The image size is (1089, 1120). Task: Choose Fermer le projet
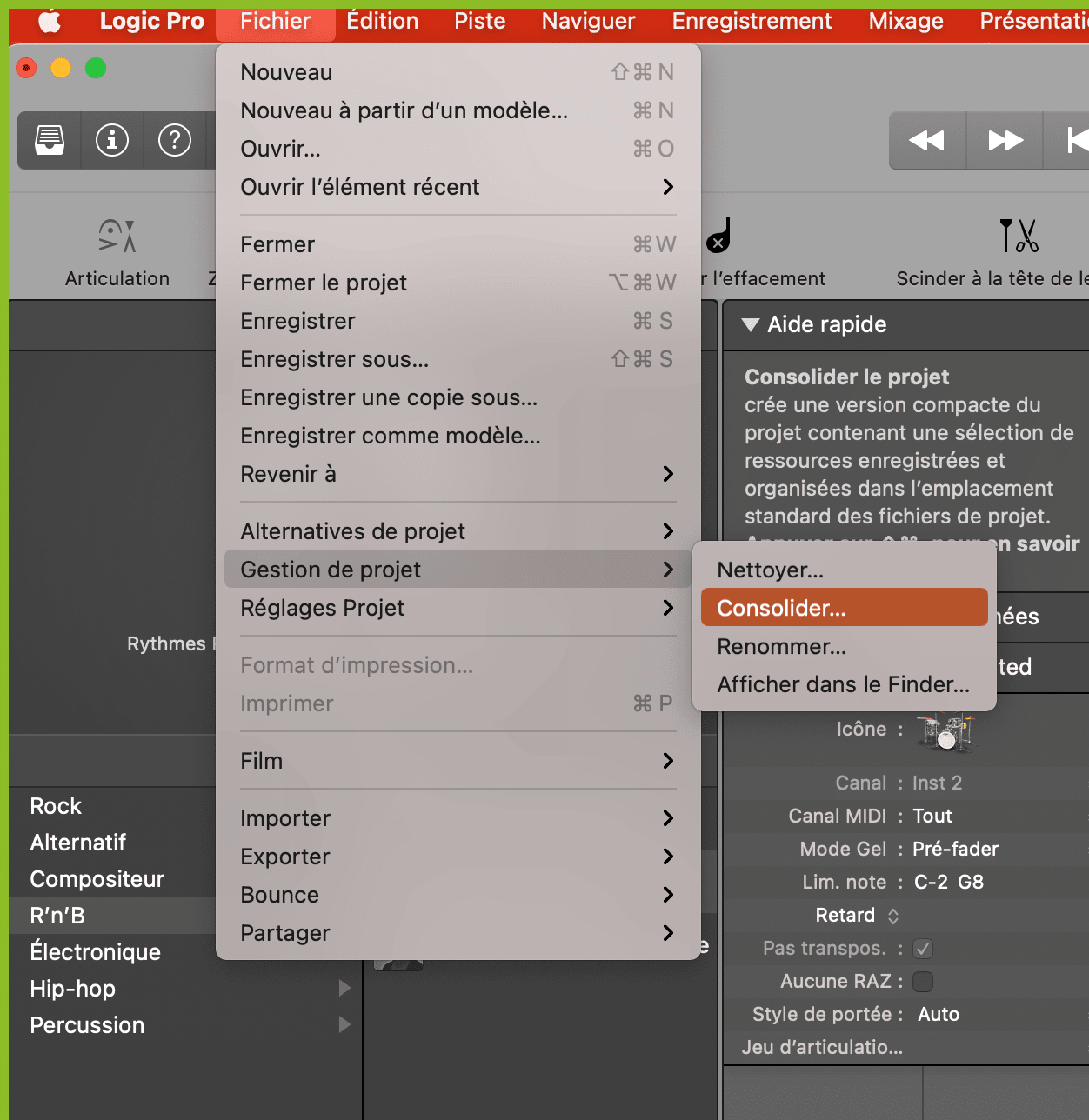458,283
